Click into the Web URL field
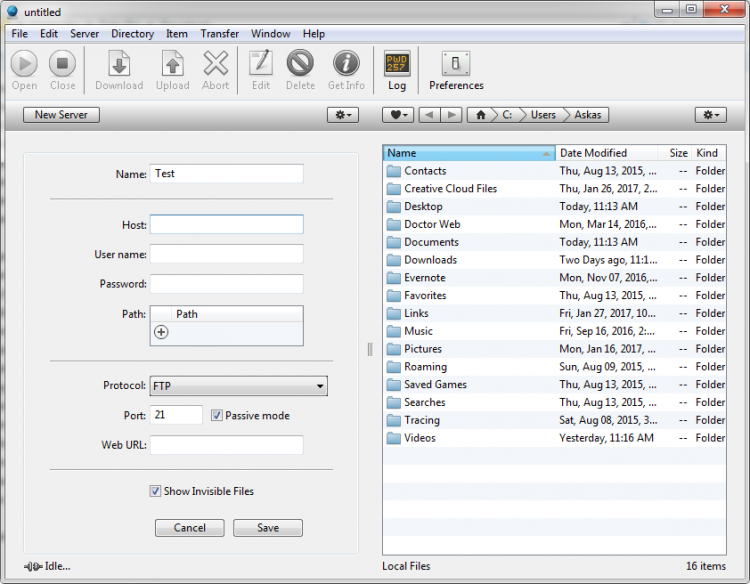750x584 pixels. pyautogui.click(x=227, y=445)
